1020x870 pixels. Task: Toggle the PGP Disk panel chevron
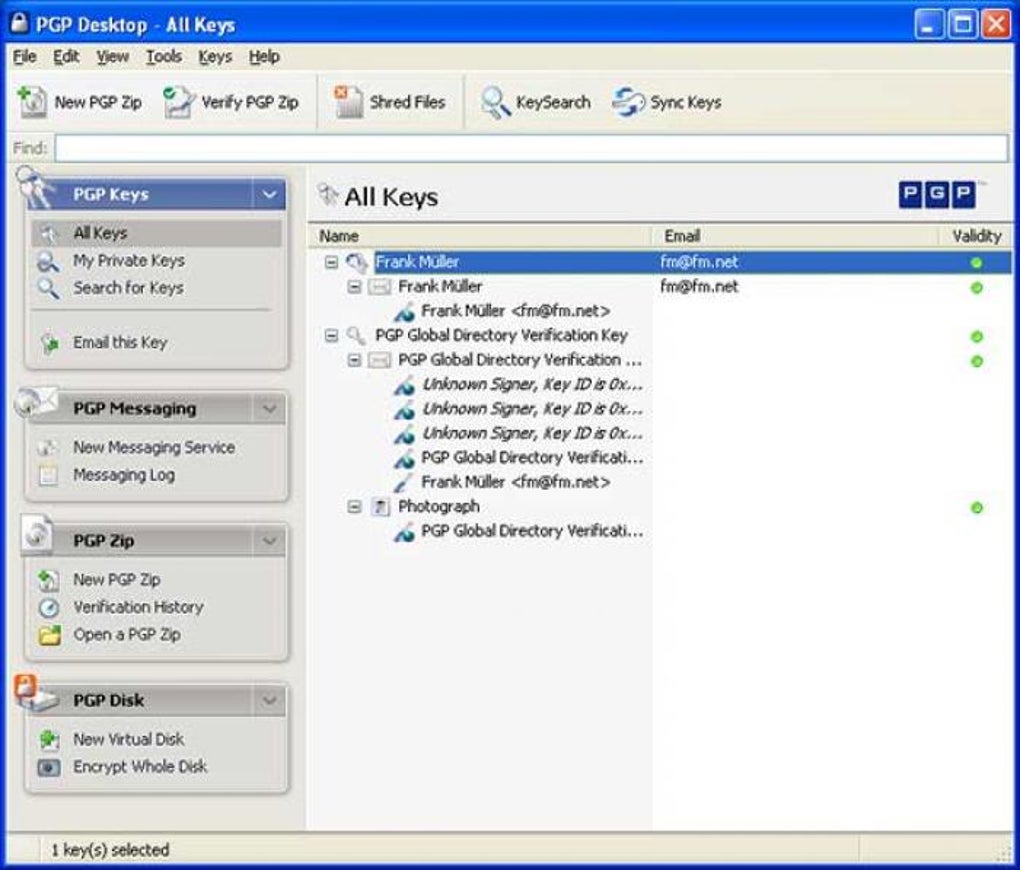269,701
